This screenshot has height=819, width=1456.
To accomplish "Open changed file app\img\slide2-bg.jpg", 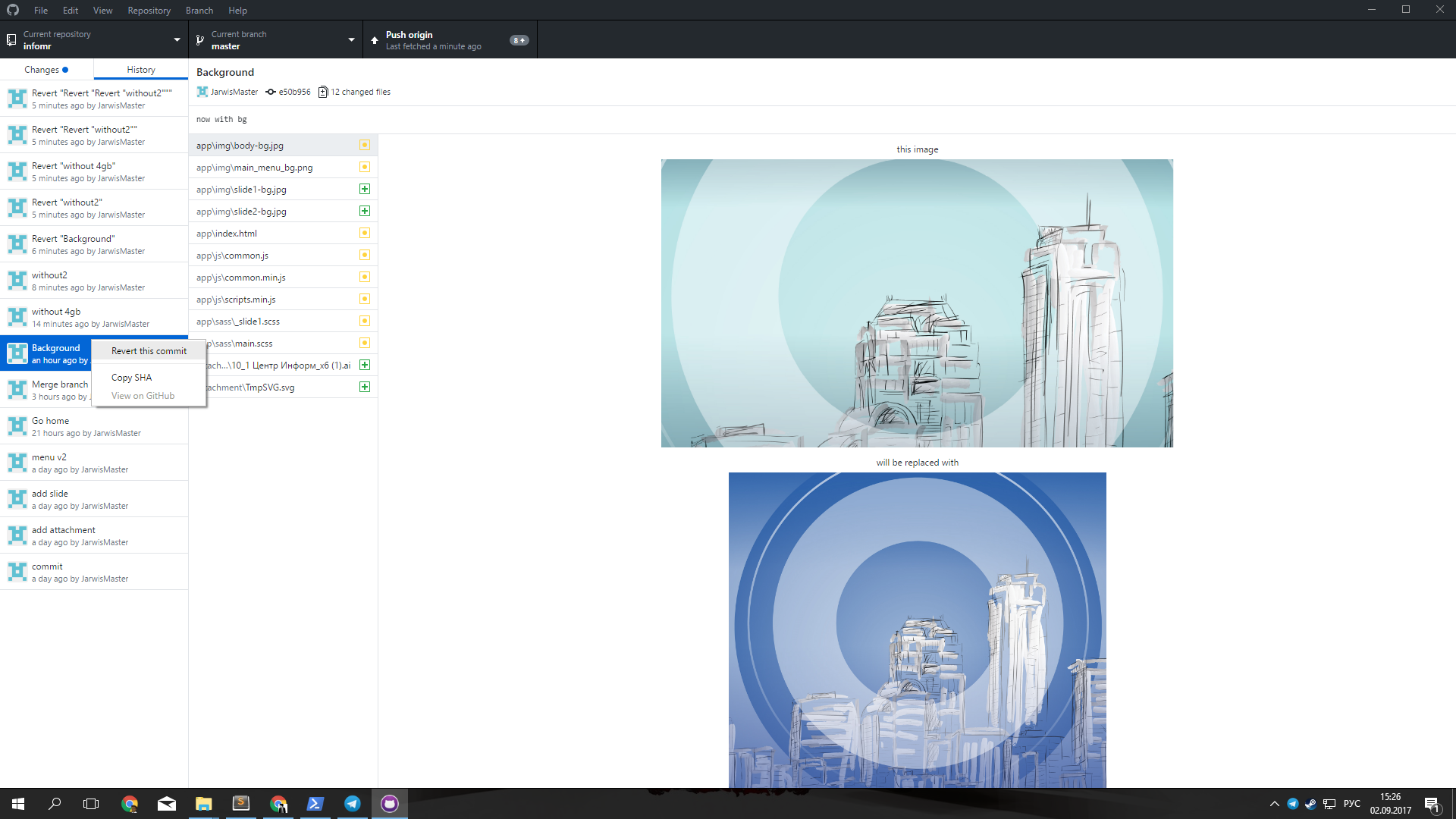I will point(283,212).
